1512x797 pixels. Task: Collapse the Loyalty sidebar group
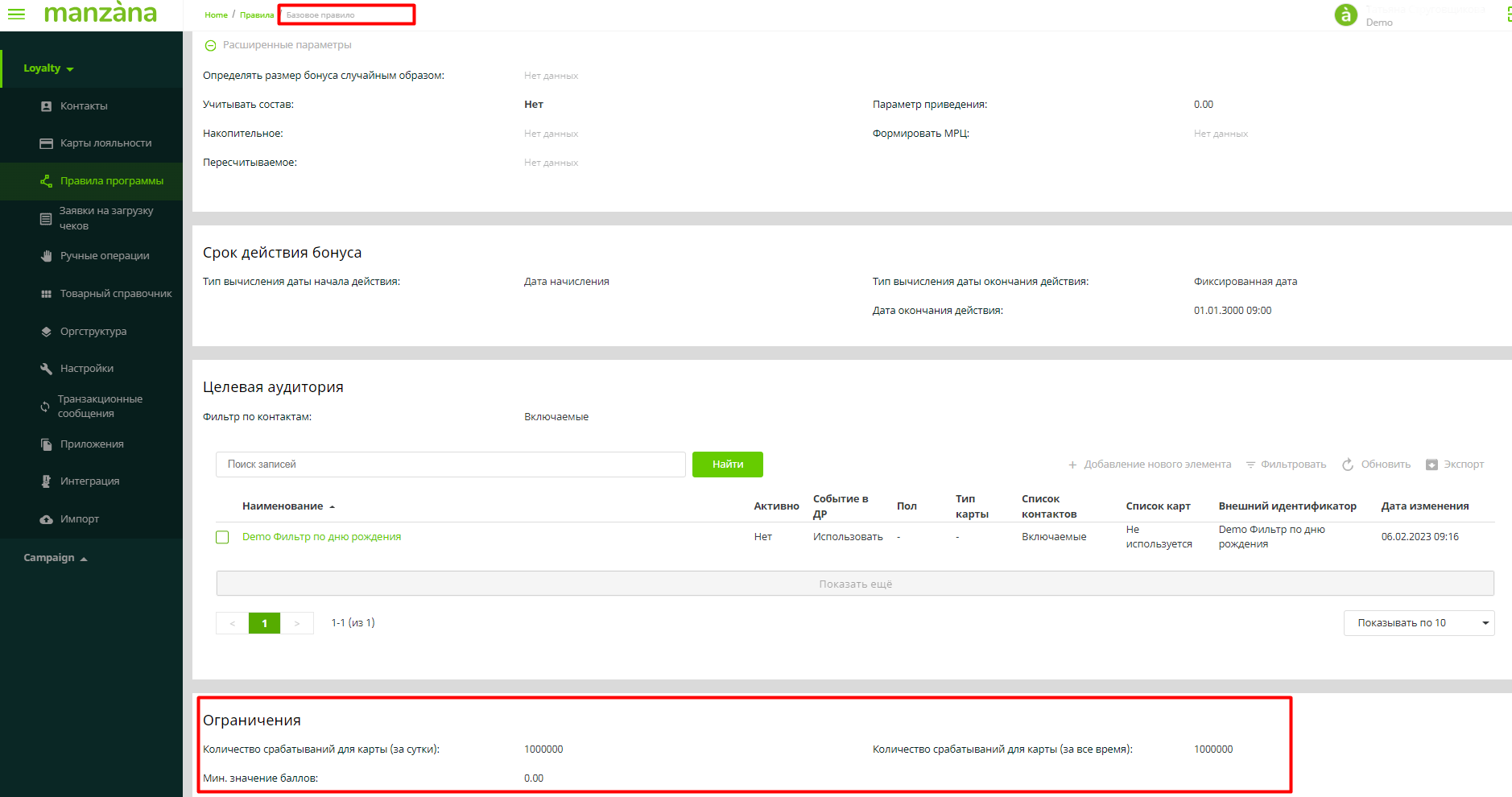tap(48, 68)
